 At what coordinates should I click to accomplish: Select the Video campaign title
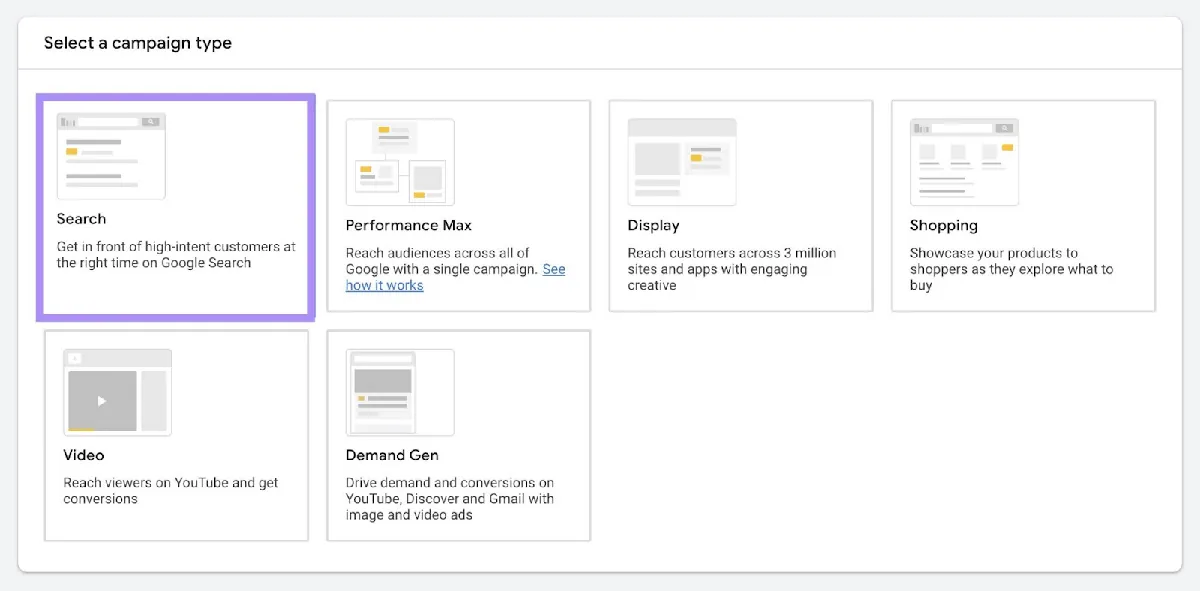point(84,455)
